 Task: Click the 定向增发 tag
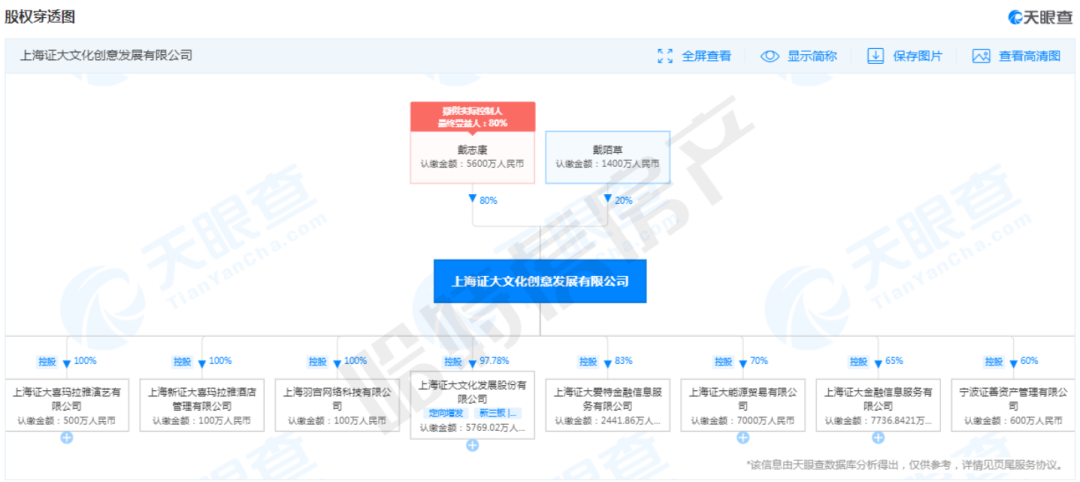point(446,413)
